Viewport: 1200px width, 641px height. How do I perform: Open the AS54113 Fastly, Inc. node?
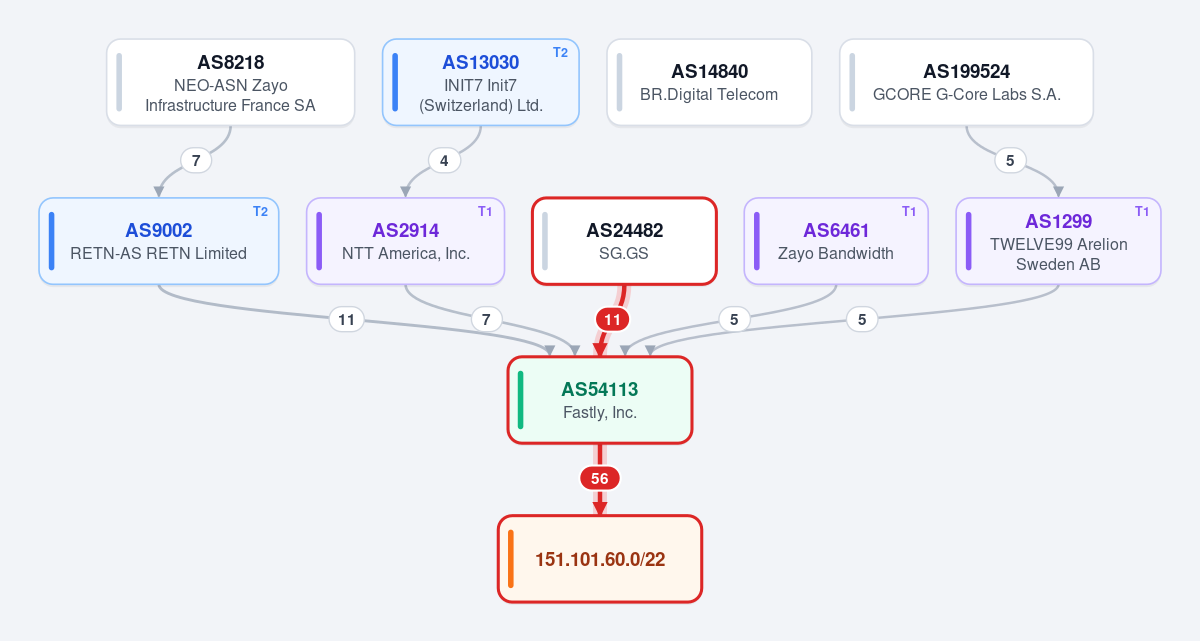600,400
